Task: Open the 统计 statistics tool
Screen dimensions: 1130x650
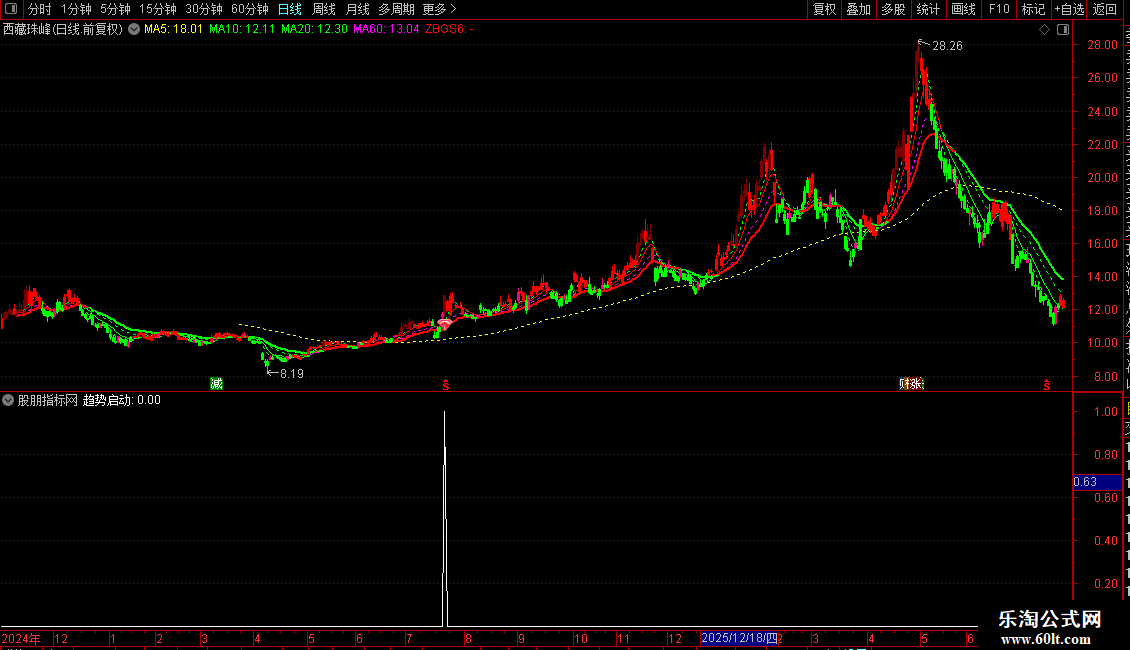Action: click(927, 9)
